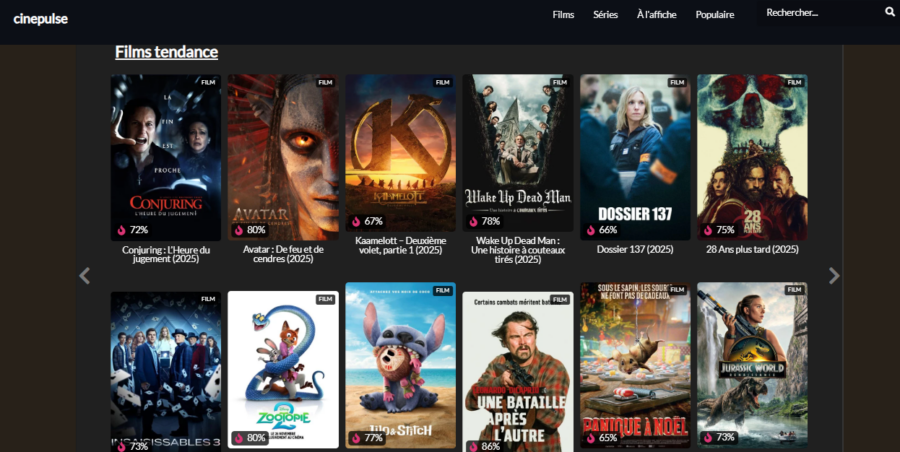This screenshot has height=452, width=900.
Task: Click the 77% rating on Lilo & Stitch
Action: (x=374, y=438)
